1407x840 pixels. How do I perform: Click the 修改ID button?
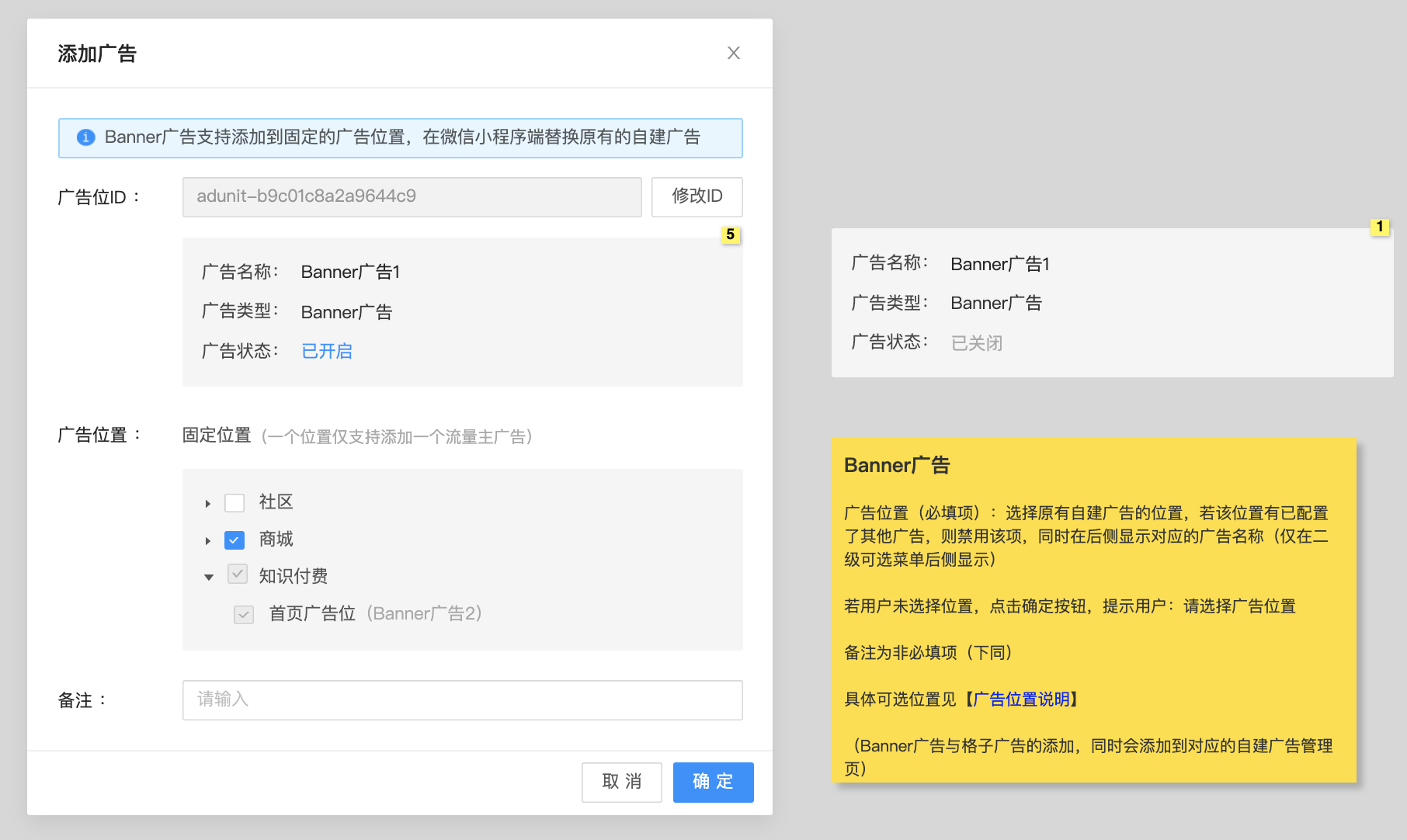tap(697, 196)
